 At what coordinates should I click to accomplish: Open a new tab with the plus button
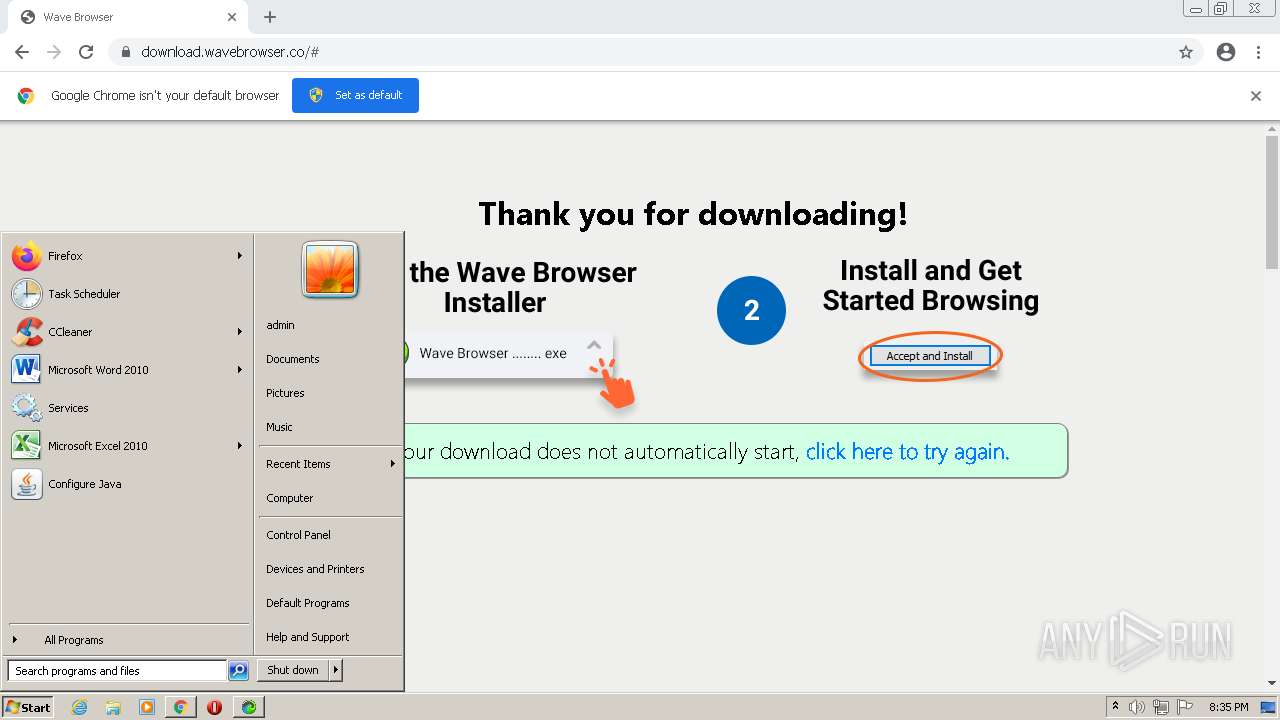point(270,17)
